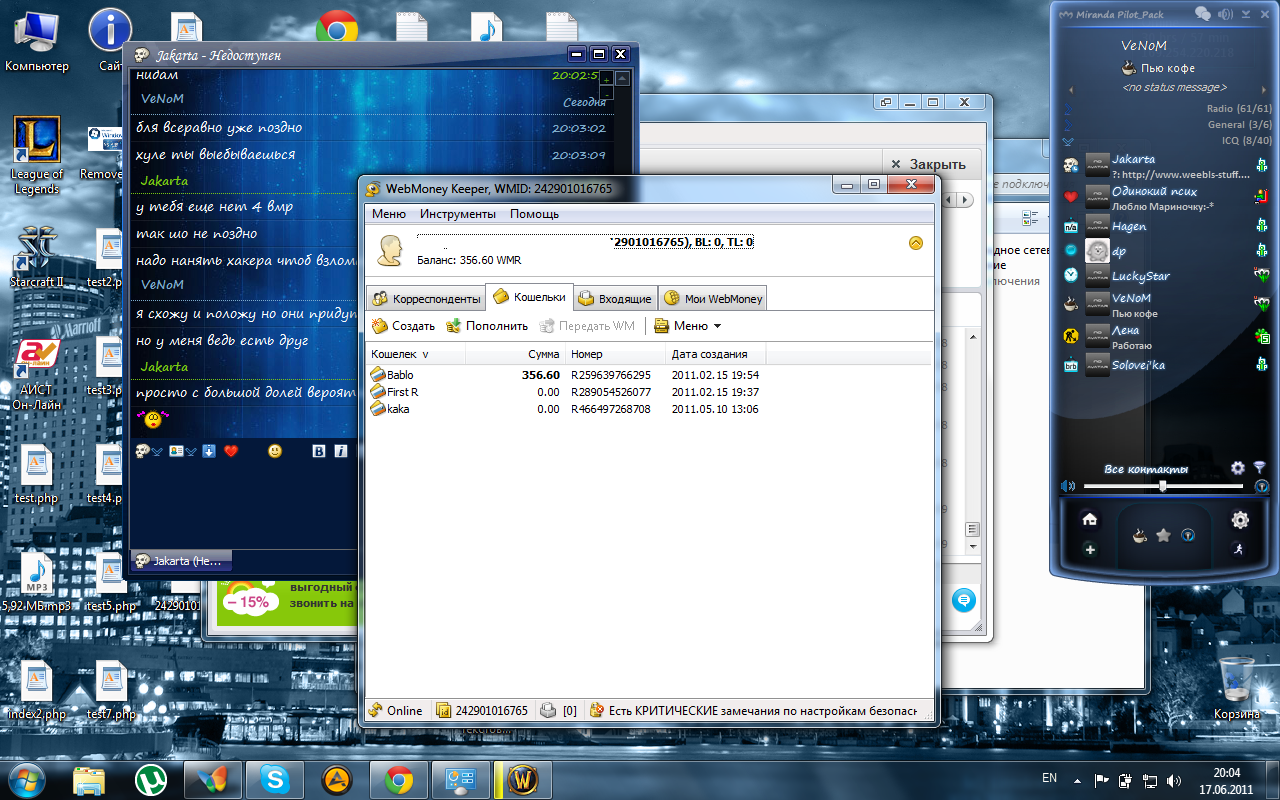
Task: Open uTorrent from the taskbar
Action: tap(151, 778)
